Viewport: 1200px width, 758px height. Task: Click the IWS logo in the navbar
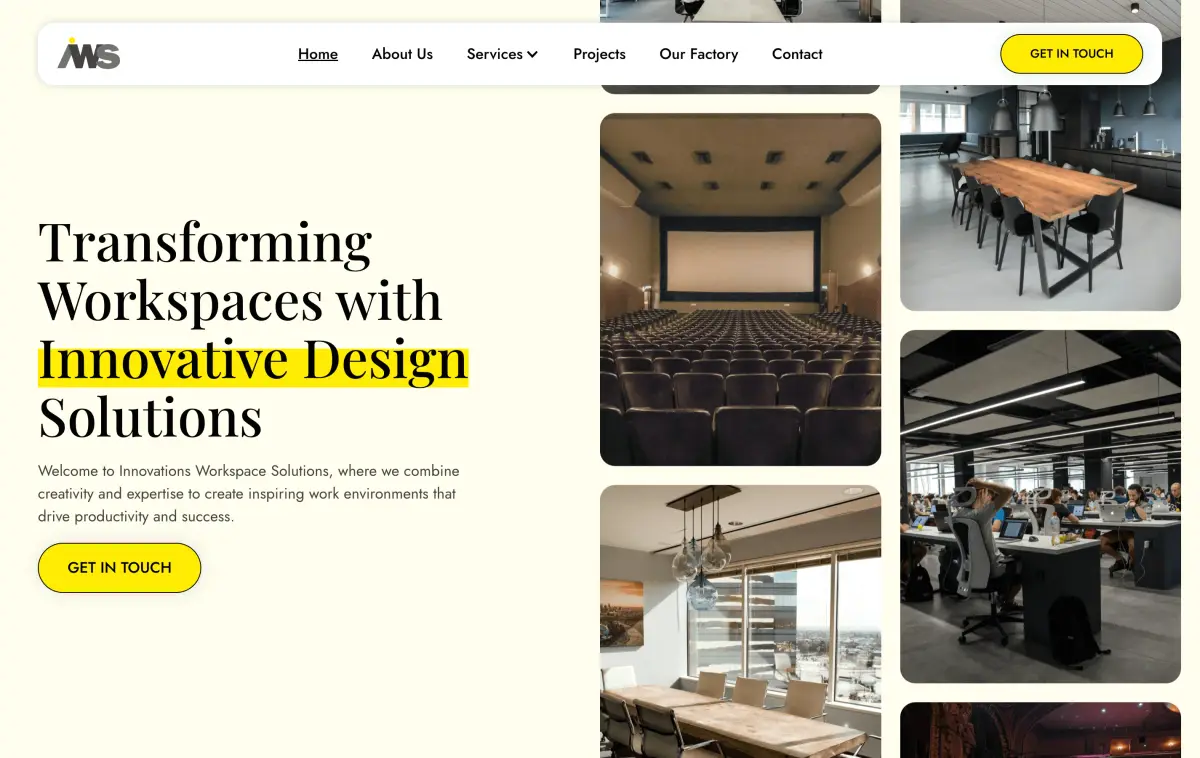(88, 54)
